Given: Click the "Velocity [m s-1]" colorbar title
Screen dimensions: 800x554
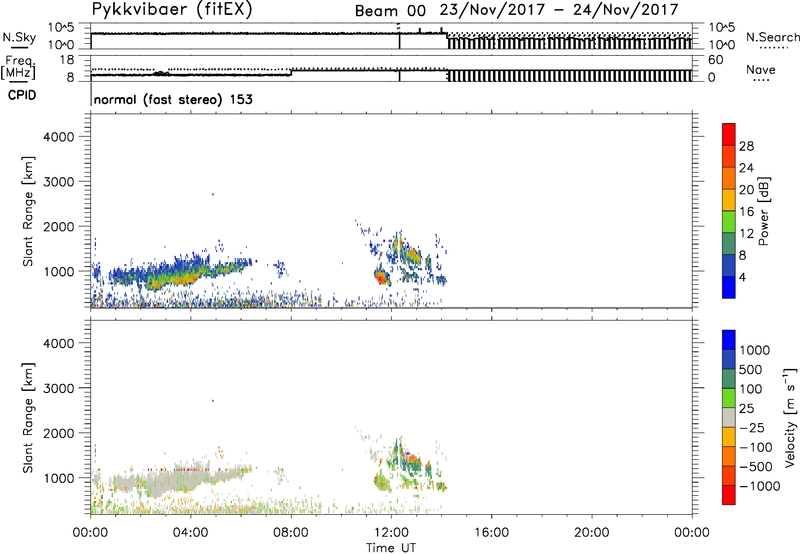Looking at the screenshot, I should (x=790, y=418).
